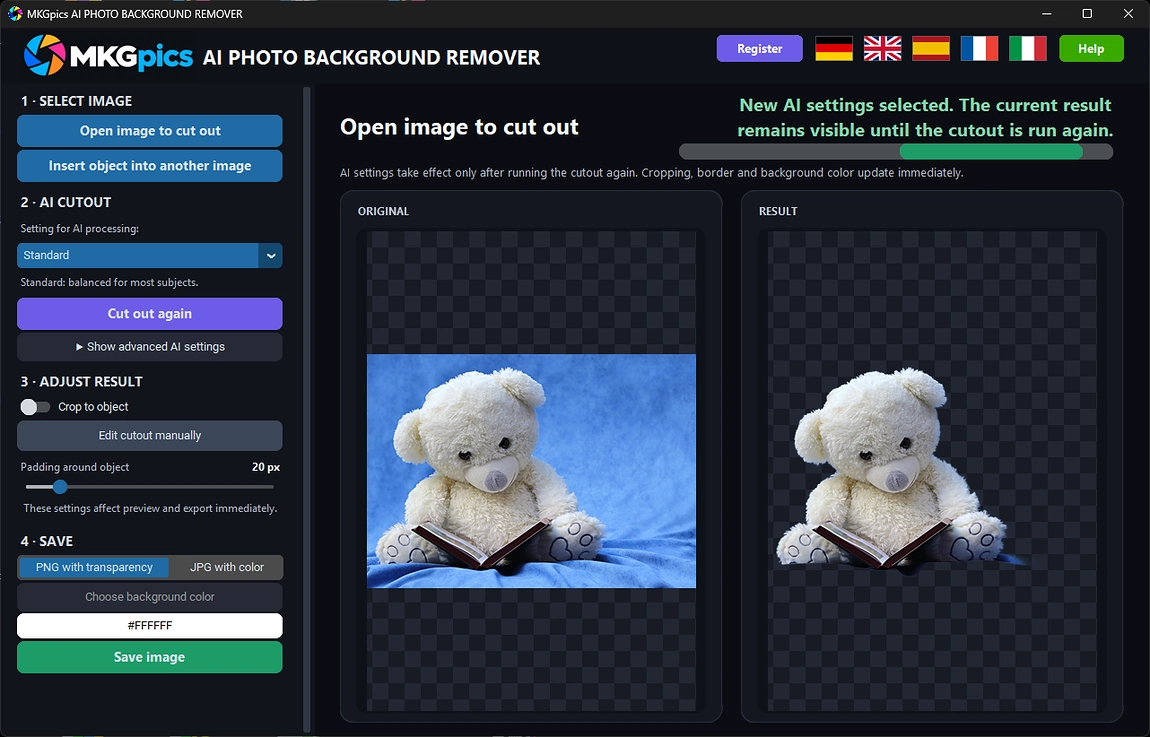Click the '4 · SAVE' heading
Viewport: 1150px width, 737px height.
click(x=47, y=541)
